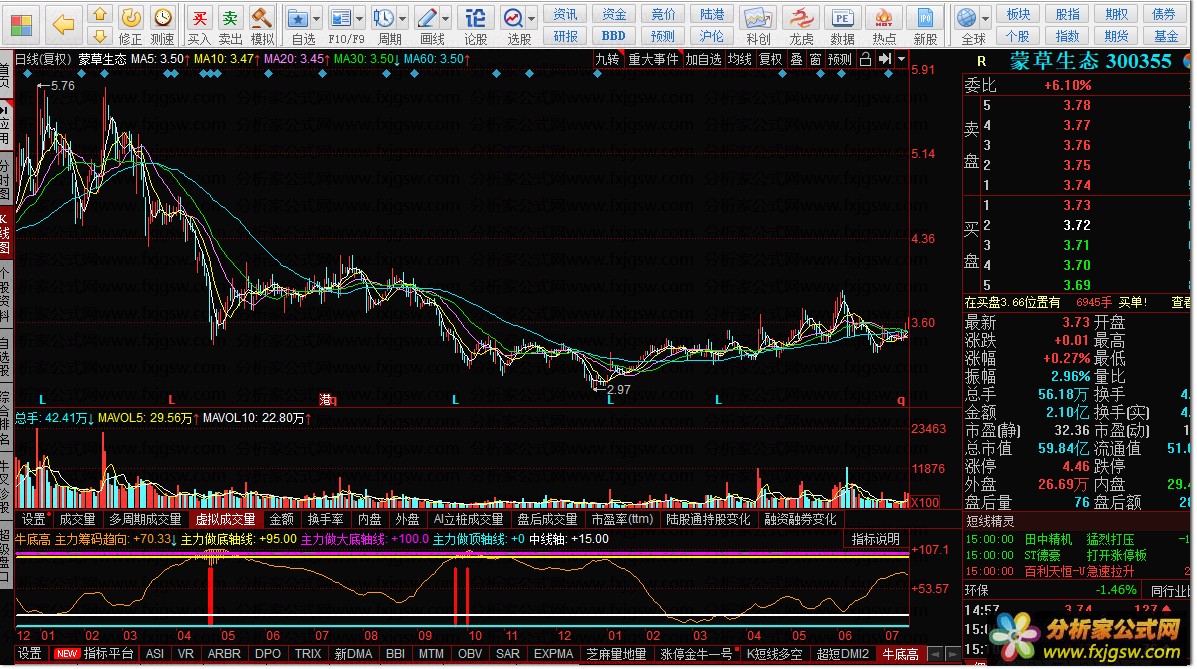Click the 港 marker on the chart bottom
This screenshot has height=669, width=1197.
tap(326, 399)
